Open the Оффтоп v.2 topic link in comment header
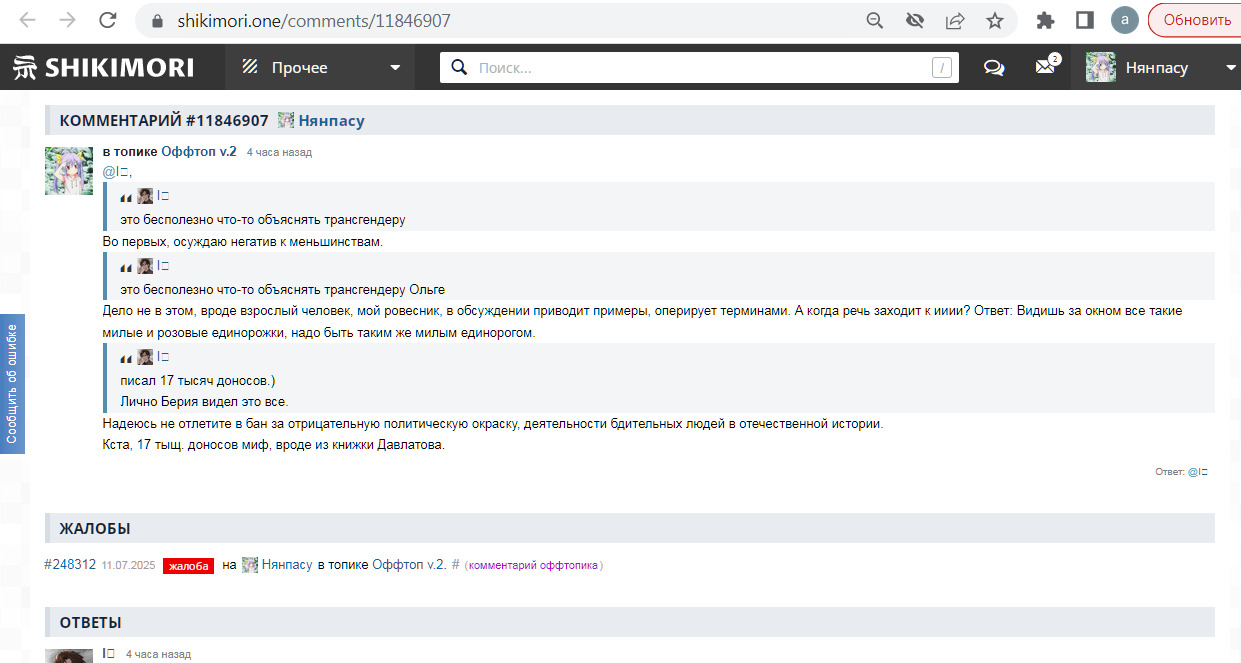 point(198,152)
